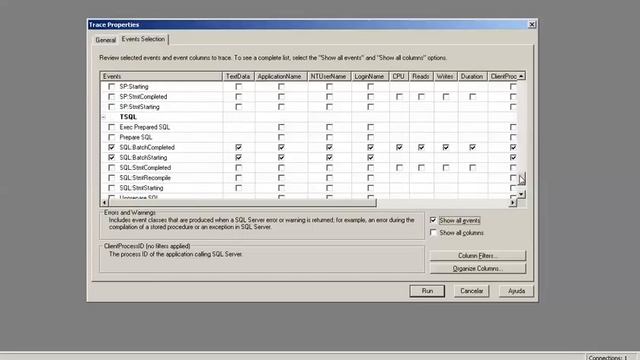Screen dimensions: 640x360
Task: Uncheck the SQL:BatchStarting event checkbox
Action: click(111, 158)
